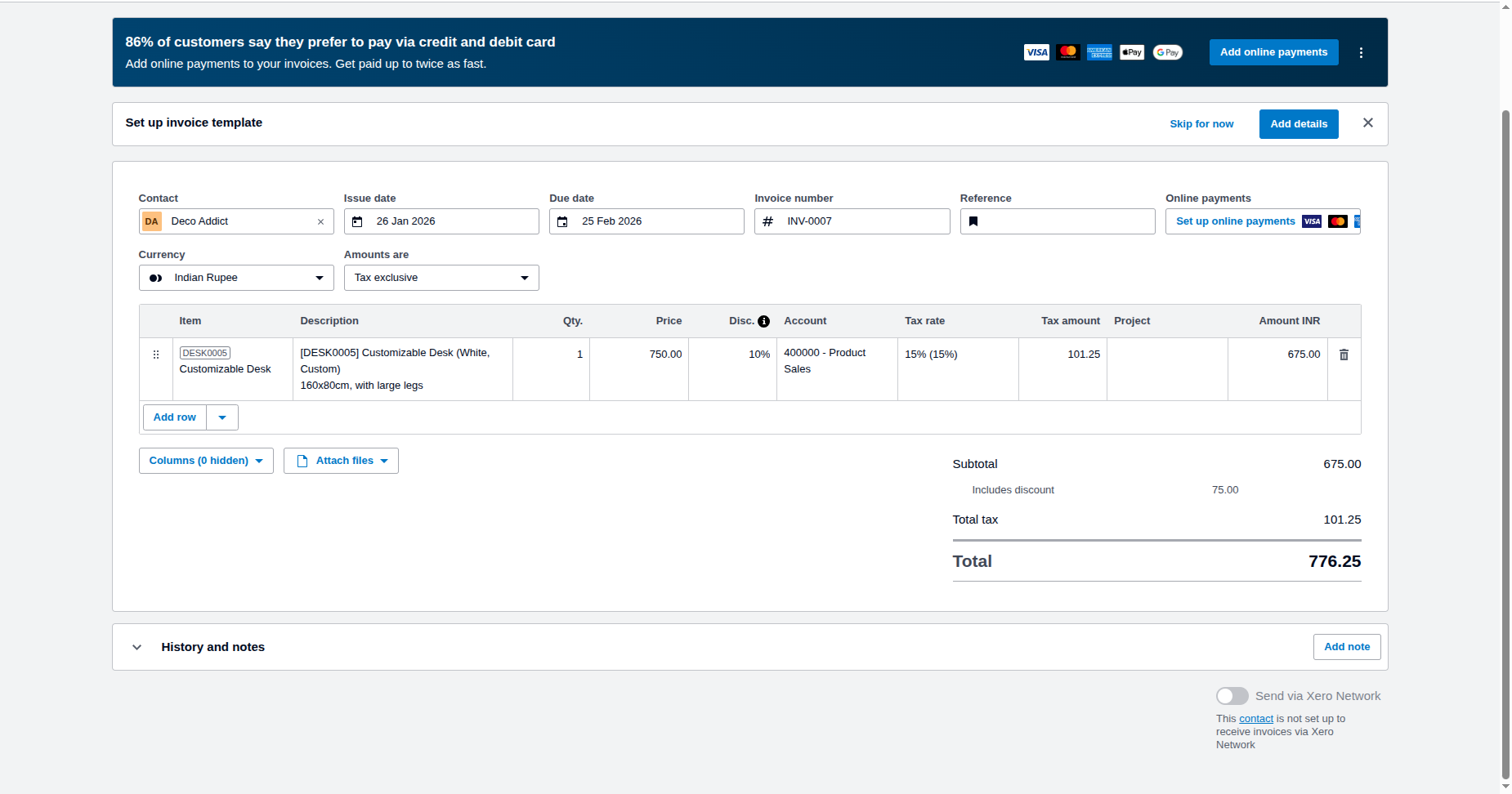Open the Currency dropdown
The height and width of the screenshot is (794, 1512).
[236, 278]
